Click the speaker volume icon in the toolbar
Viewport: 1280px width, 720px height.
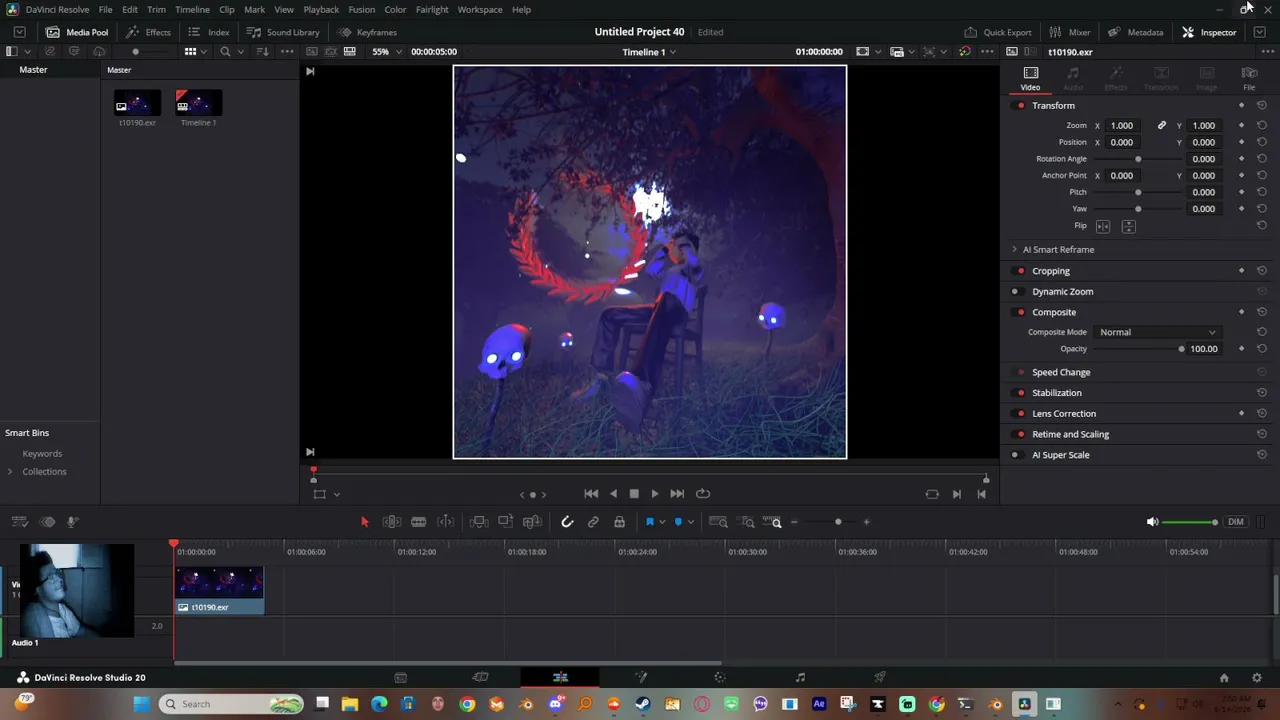coord(1152,522)
